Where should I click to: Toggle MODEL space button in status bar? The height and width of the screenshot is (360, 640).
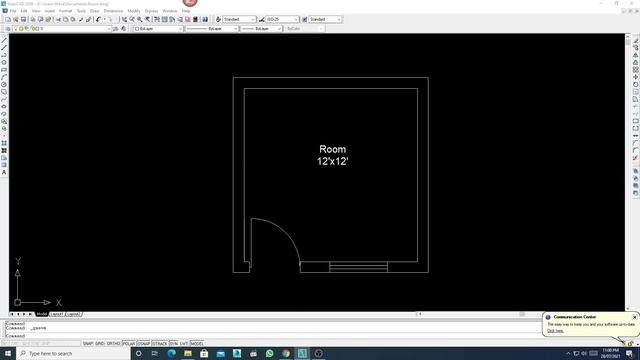pyautogui.click(x=197, y=344)
